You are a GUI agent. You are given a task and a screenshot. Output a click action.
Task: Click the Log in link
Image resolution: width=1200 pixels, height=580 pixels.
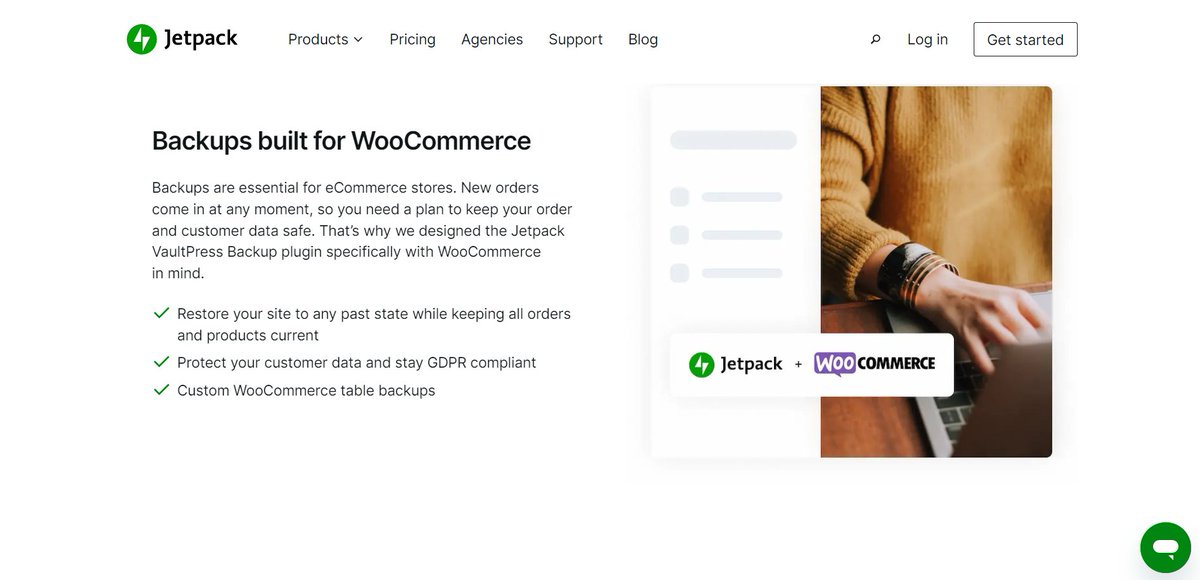tap(927, 40)
